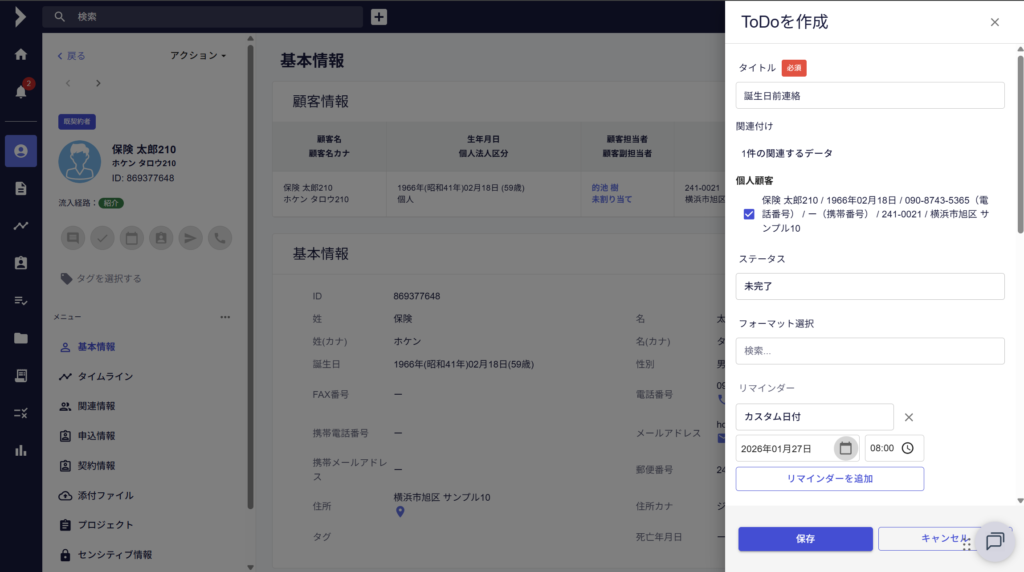This screenshot has height=572, width=1024.
Task: Select タイムライン in the customer menu
Action: [x=105, y=376]
